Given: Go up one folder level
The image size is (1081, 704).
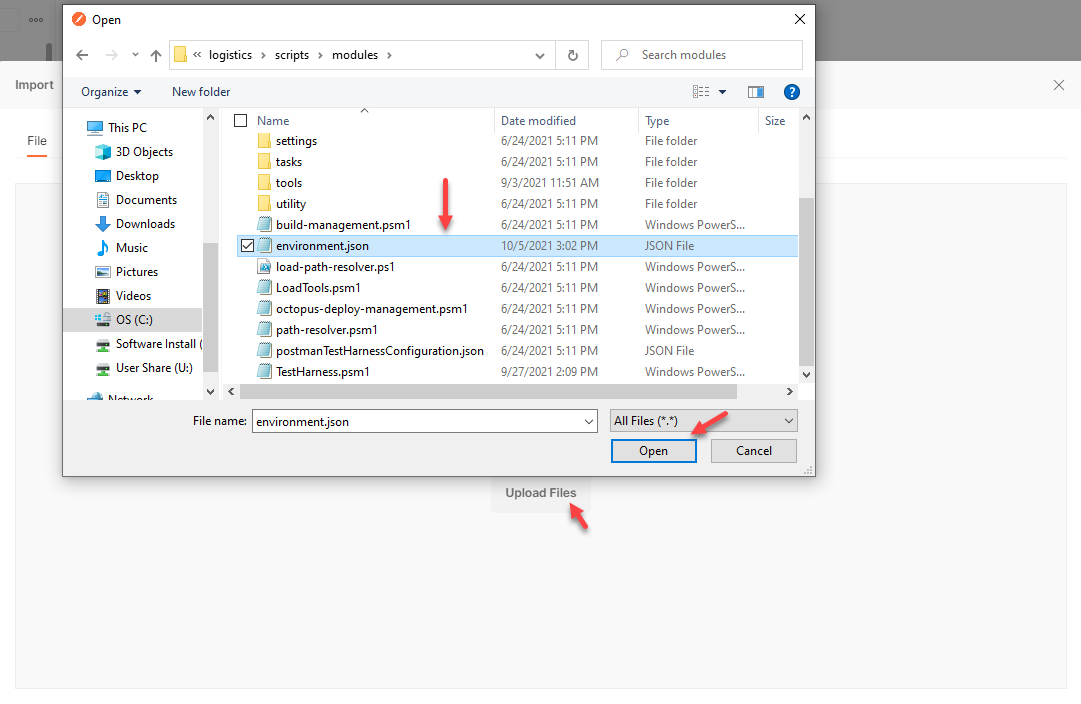Looking at the screenshot, I should (x=156, y=55).
